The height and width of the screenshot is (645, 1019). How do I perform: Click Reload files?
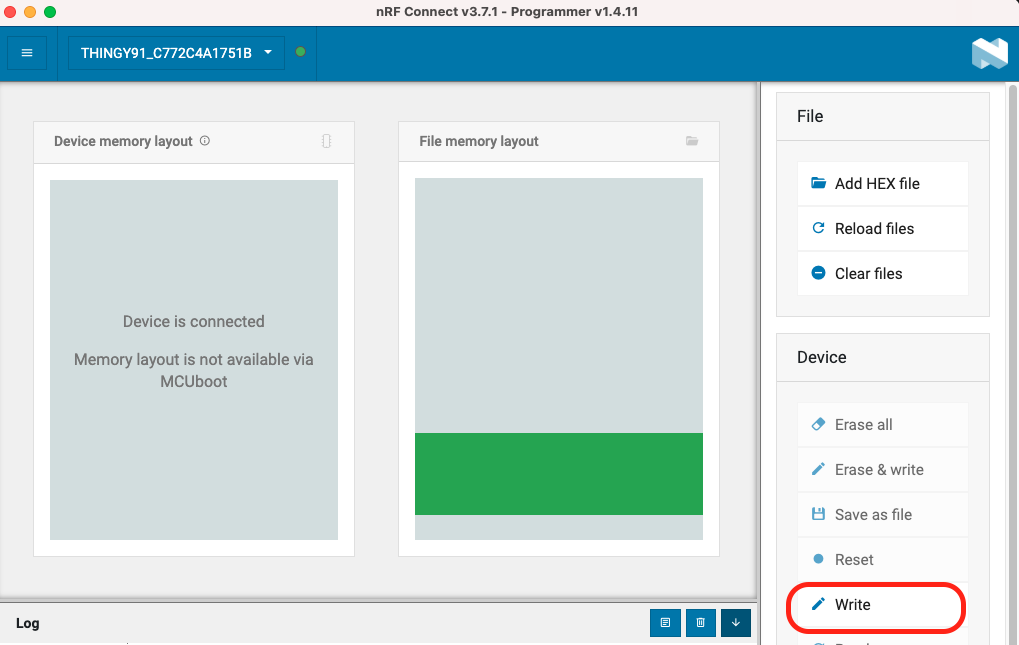(883, 229)
